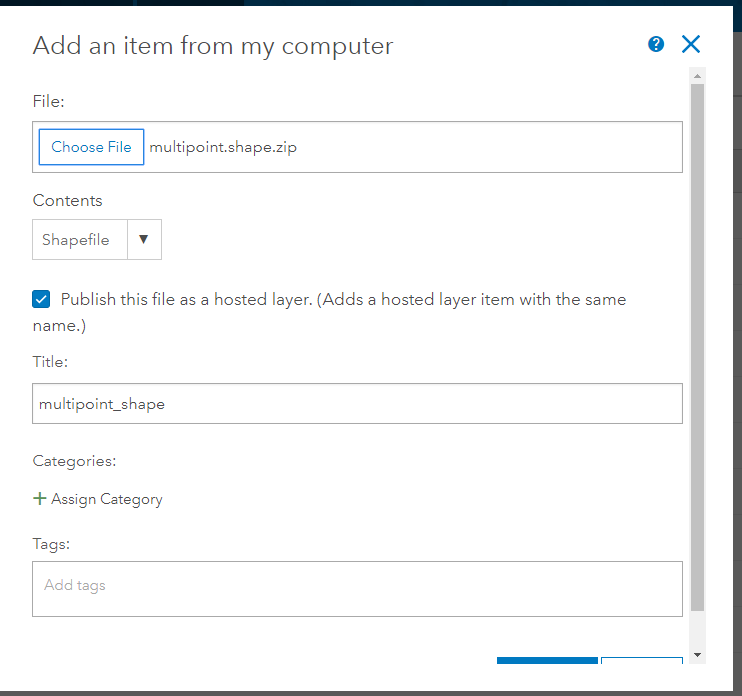The image size is (742, 696).
Task: Click the Contents dropdown arrow
Action: (x=144, y=240)
